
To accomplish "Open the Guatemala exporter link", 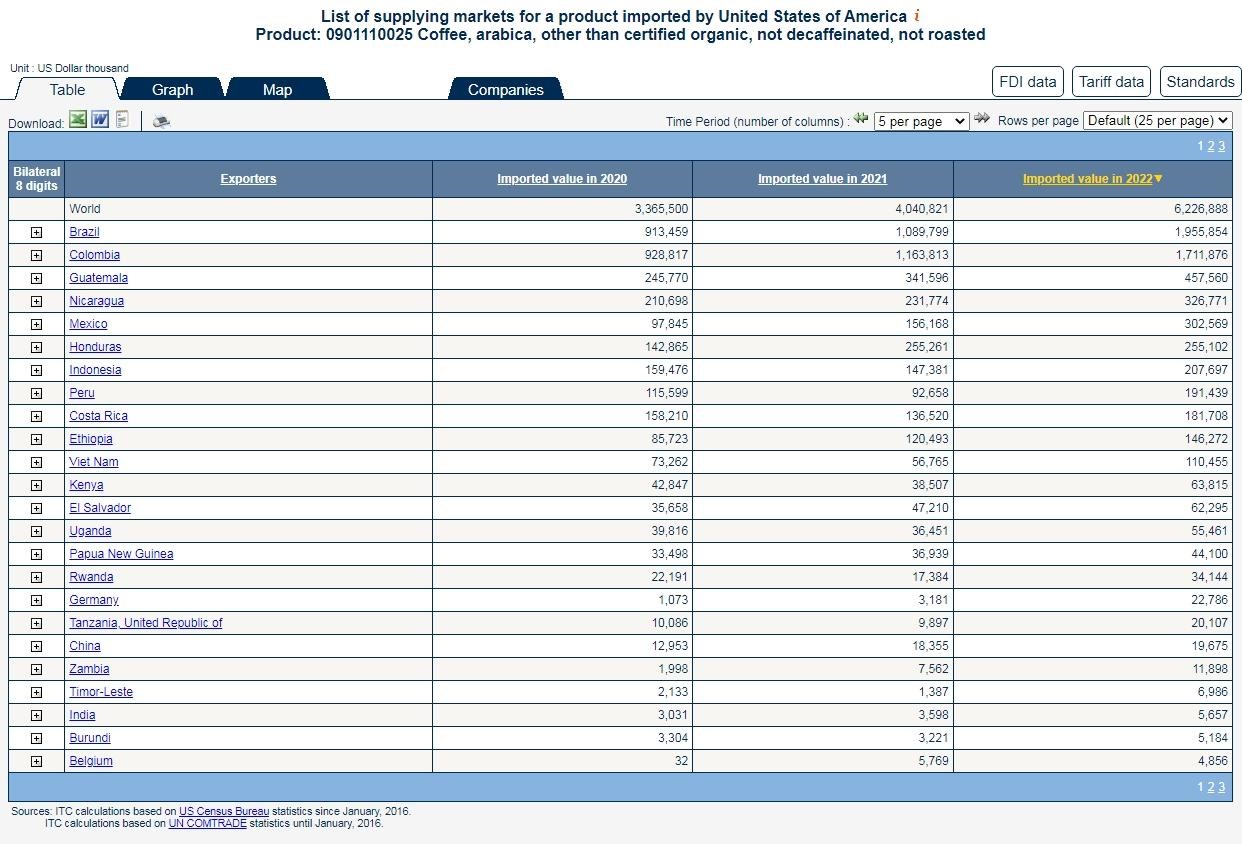I will 98,278.
